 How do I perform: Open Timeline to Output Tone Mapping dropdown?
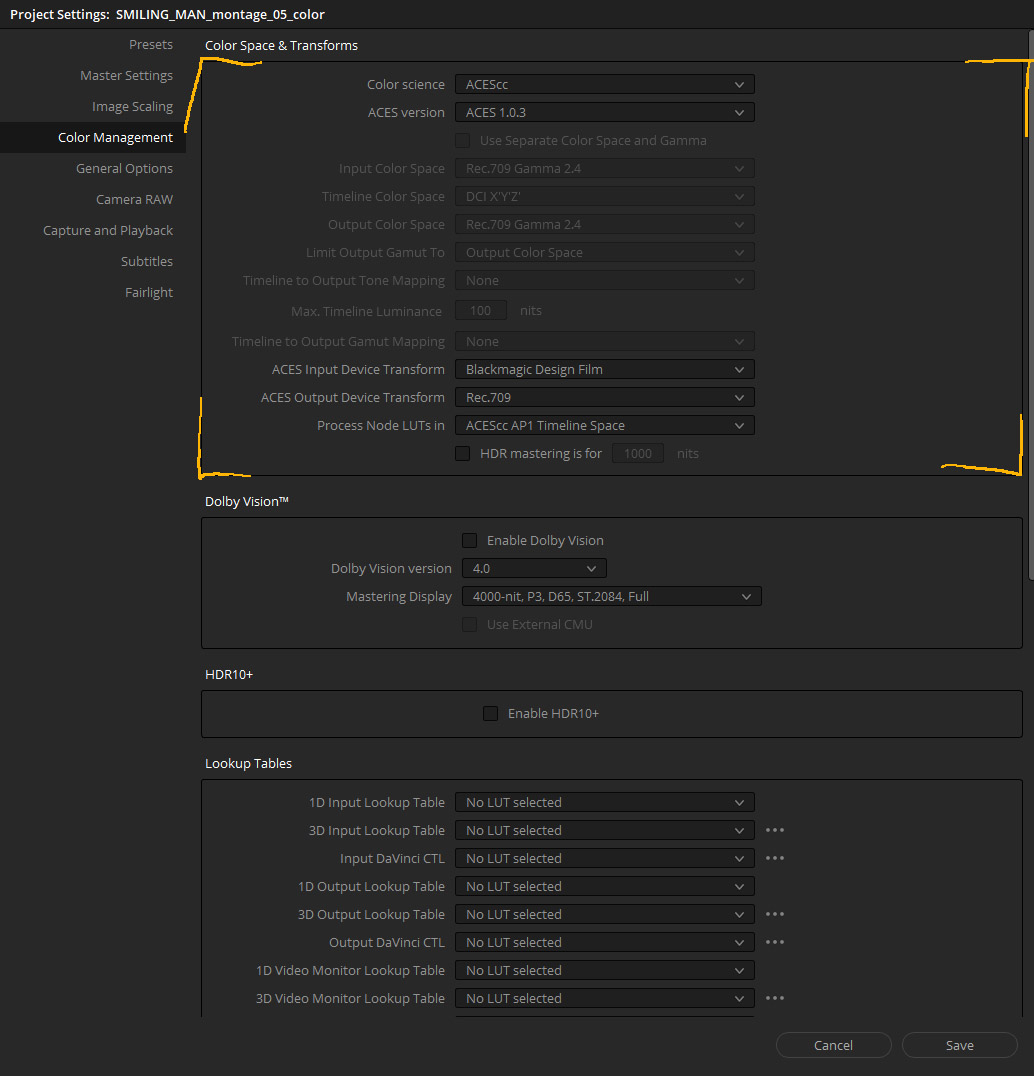pyautogui.click(x=604, y=281)
